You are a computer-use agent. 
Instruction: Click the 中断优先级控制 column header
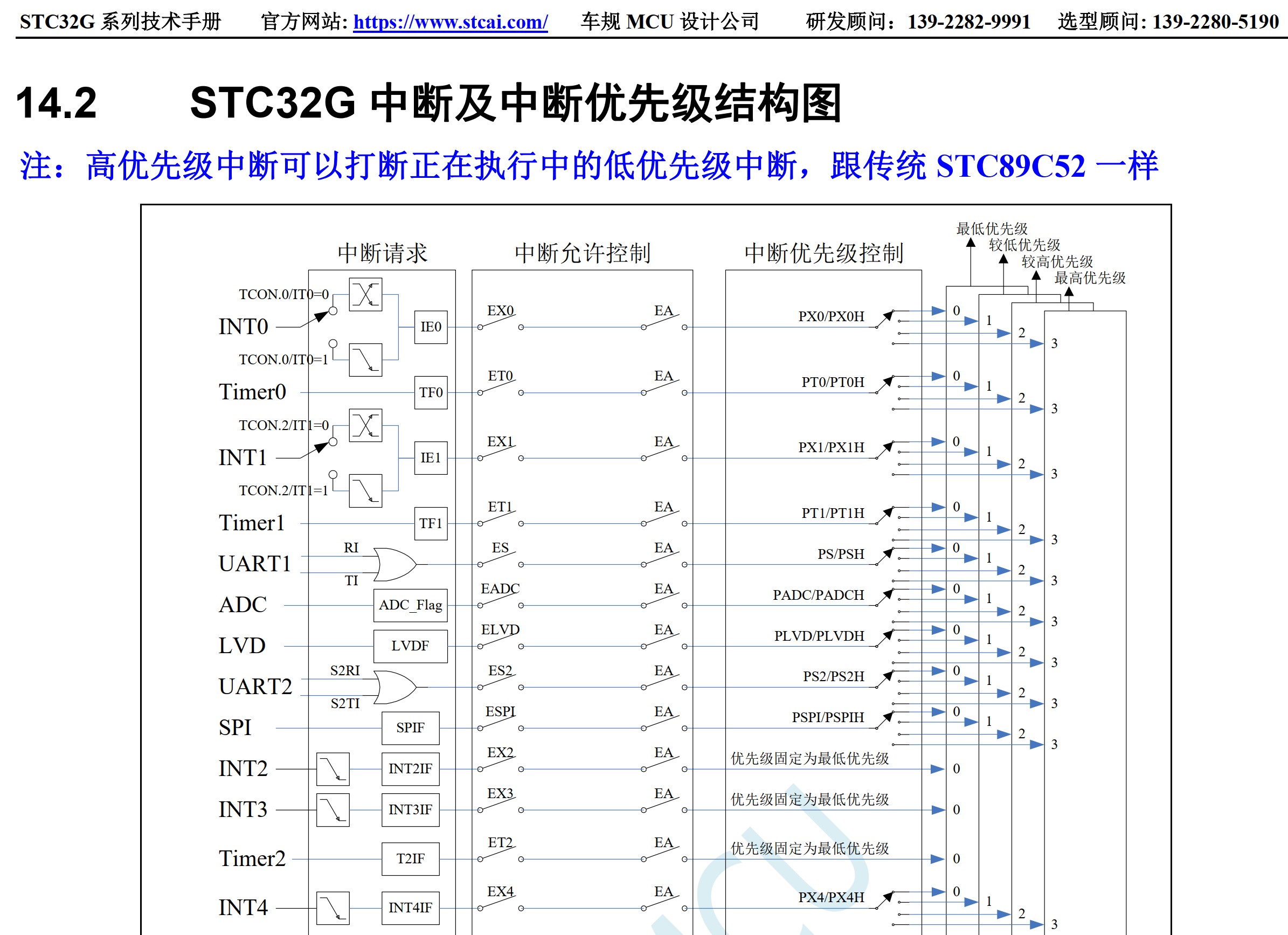coord(823,253)
